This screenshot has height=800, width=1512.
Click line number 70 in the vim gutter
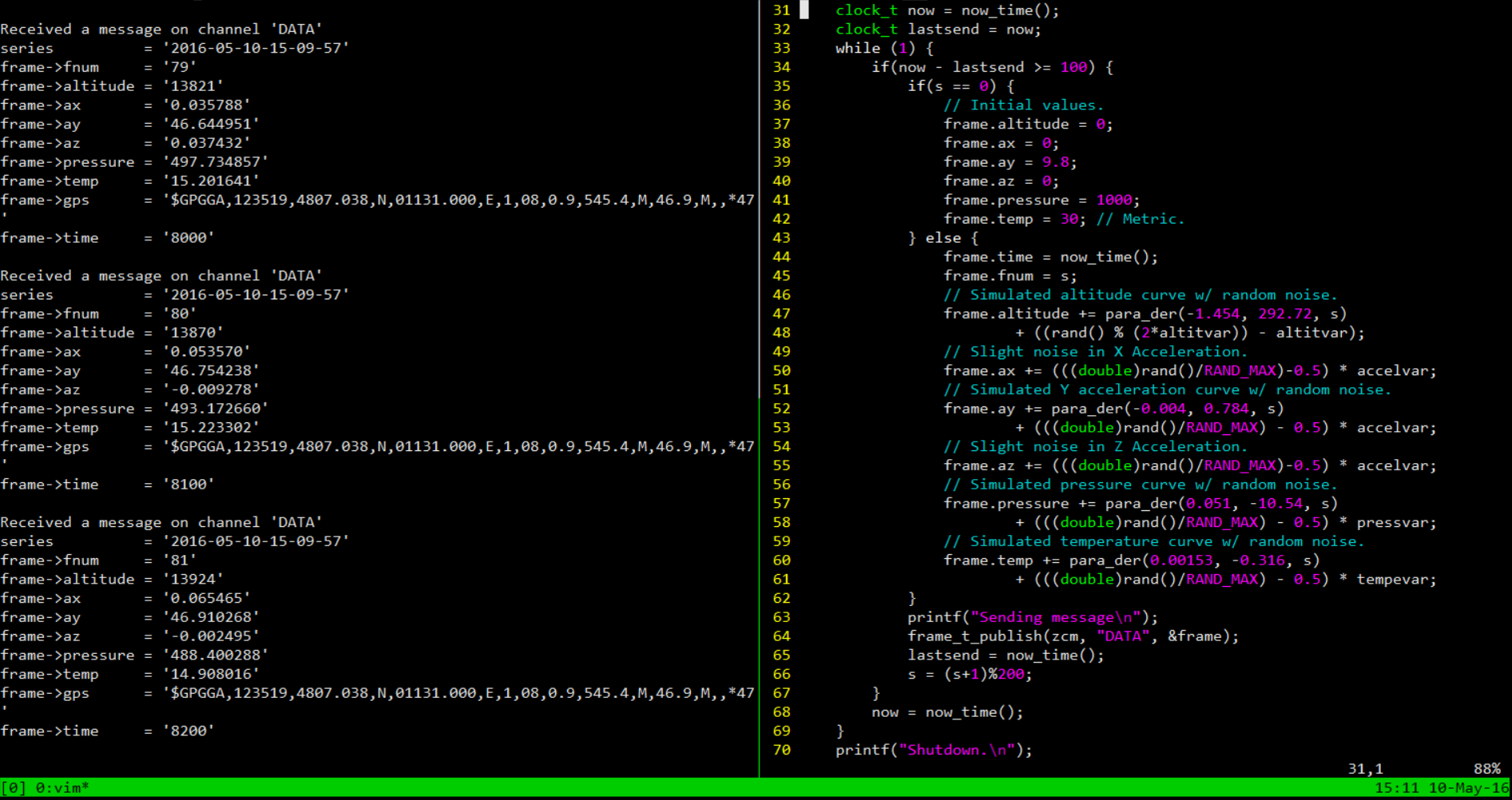[781, 750]
